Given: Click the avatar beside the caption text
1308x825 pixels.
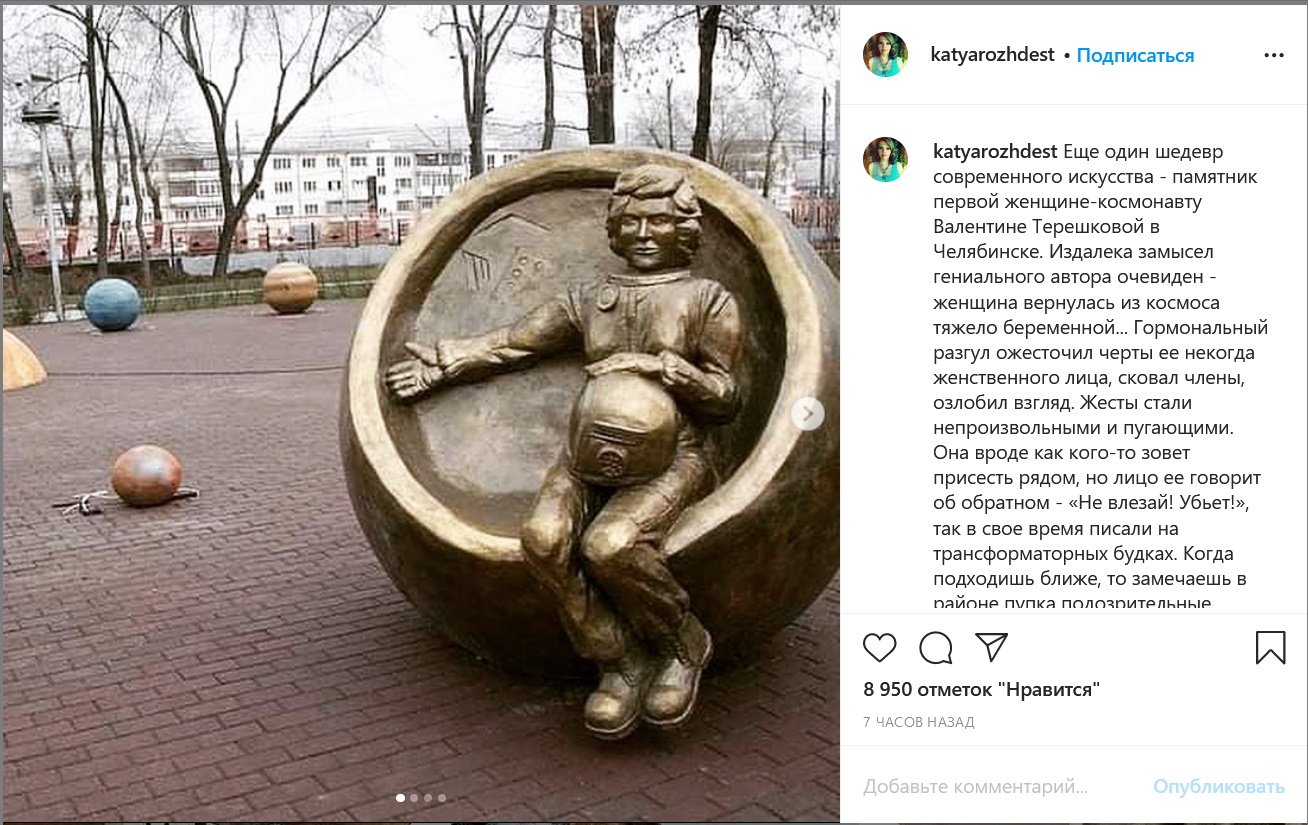Looking at the screenshot, I should pos(885,160).
